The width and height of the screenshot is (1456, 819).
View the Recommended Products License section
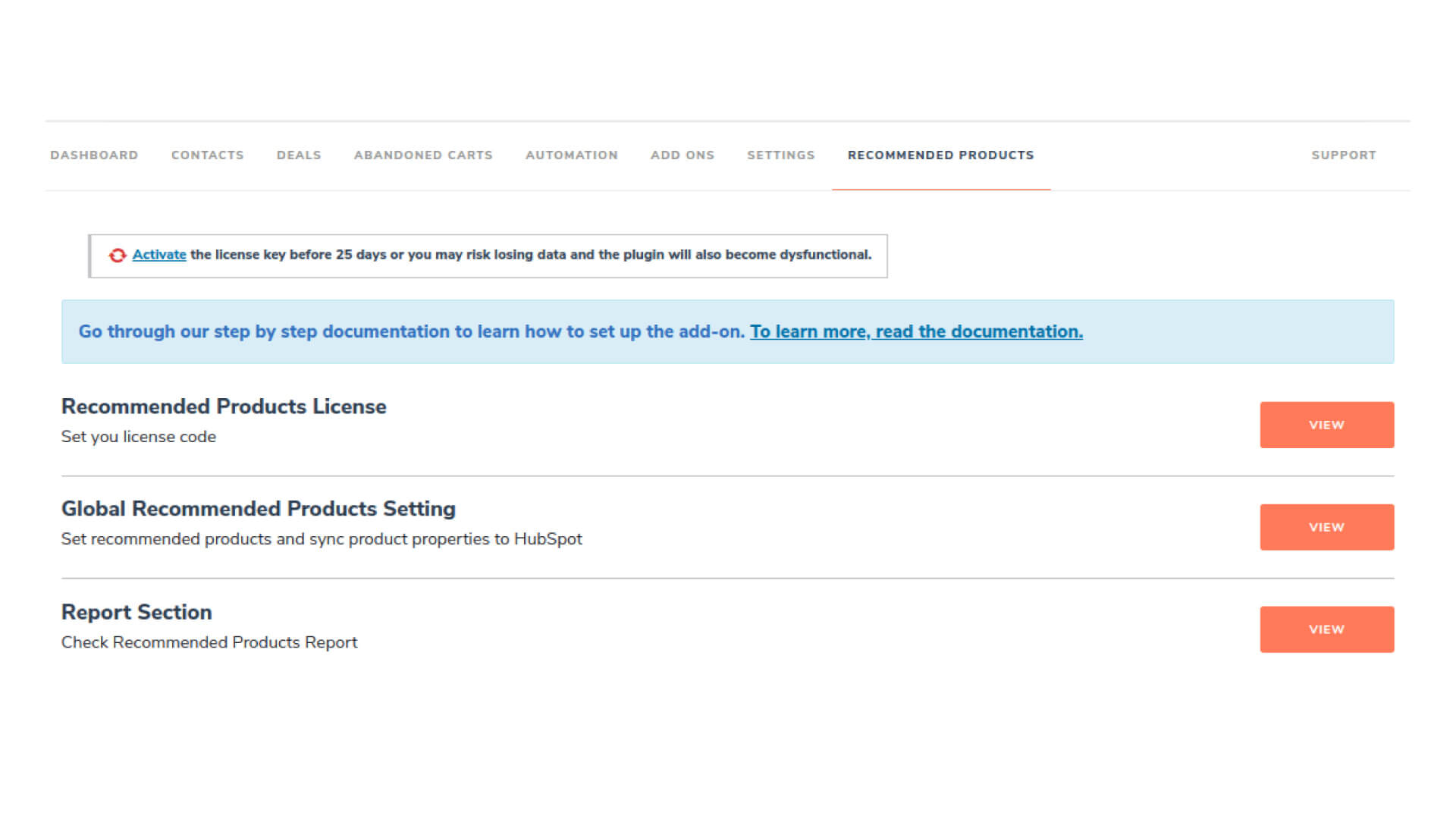[1326, 425]
